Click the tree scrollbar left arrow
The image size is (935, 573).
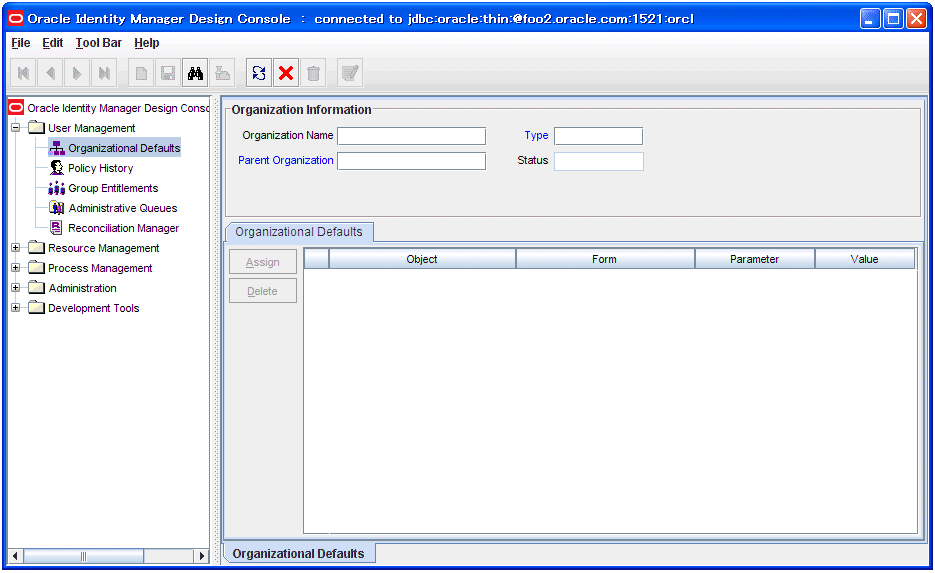click(15, 556)
